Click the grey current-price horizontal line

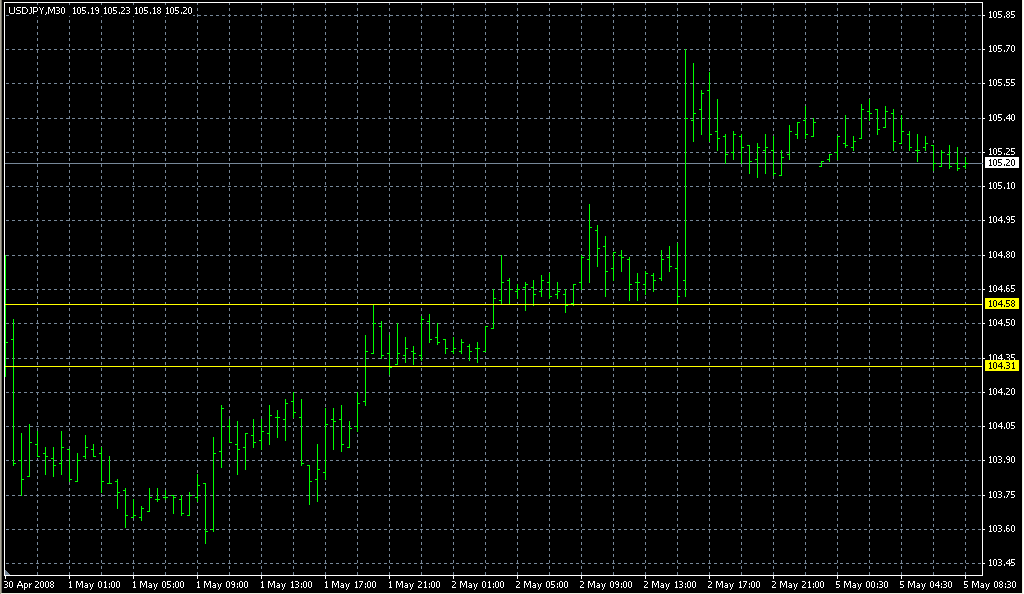[494, 163]
